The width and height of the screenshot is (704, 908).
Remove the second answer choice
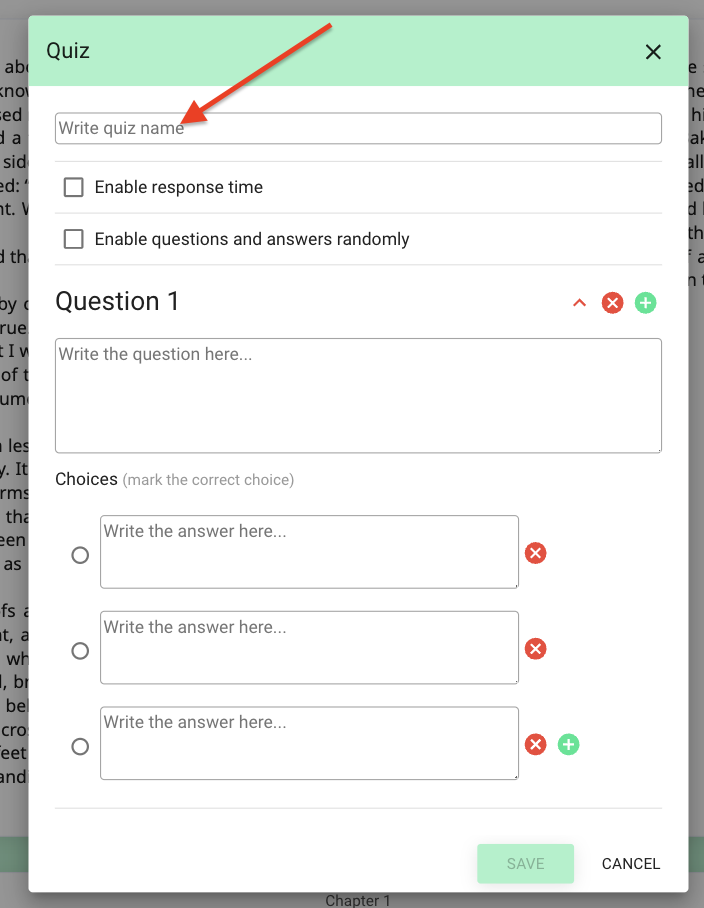point(536,649)
